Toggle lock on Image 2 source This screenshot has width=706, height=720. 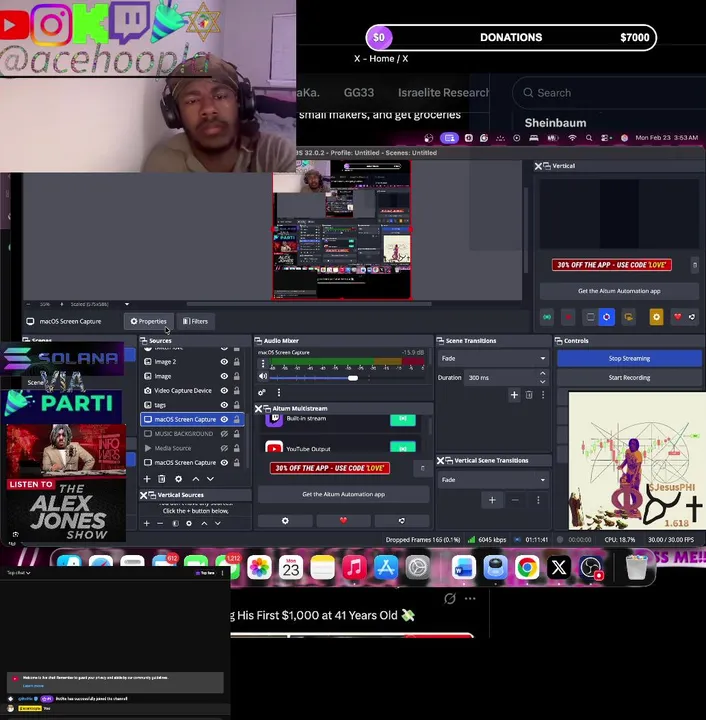coord(237,362)
